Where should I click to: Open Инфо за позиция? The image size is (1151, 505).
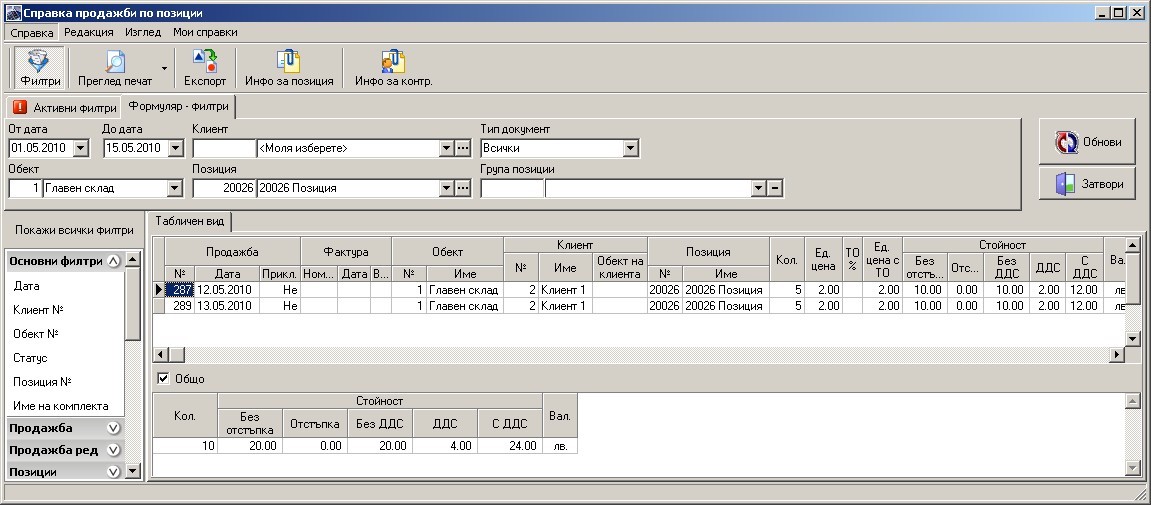(289, 68)
